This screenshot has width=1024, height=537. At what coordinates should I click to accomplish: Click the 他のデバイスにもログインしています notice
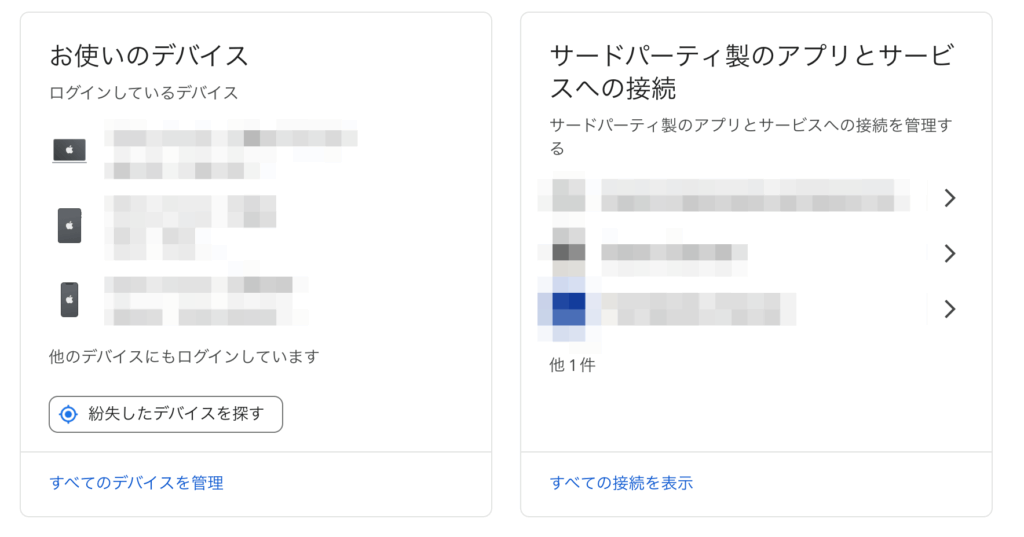[x=184, y=356]
